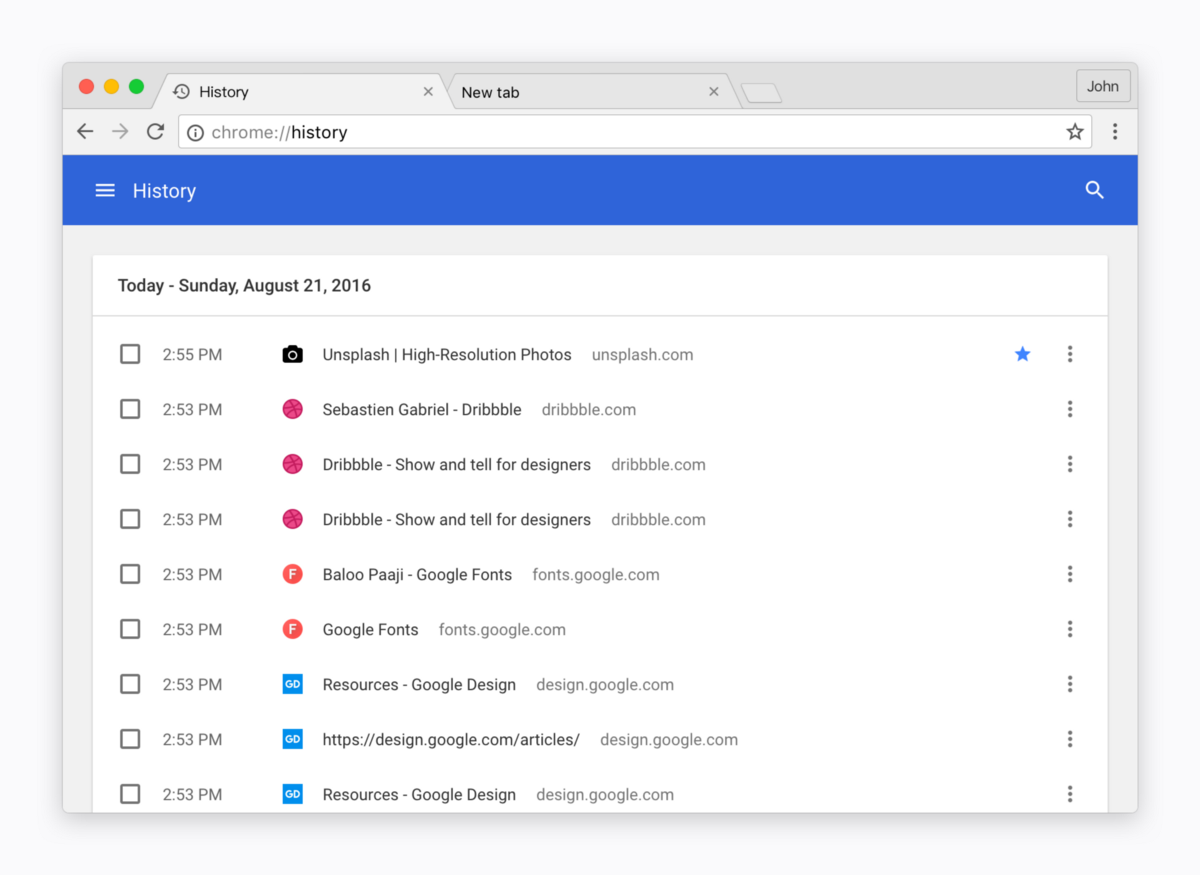Click the 2:55 PM timestamp

coord(192,355)
